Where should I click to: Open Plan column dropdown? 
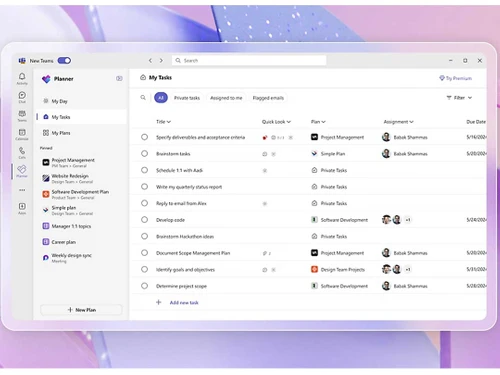tap(318, 122)
